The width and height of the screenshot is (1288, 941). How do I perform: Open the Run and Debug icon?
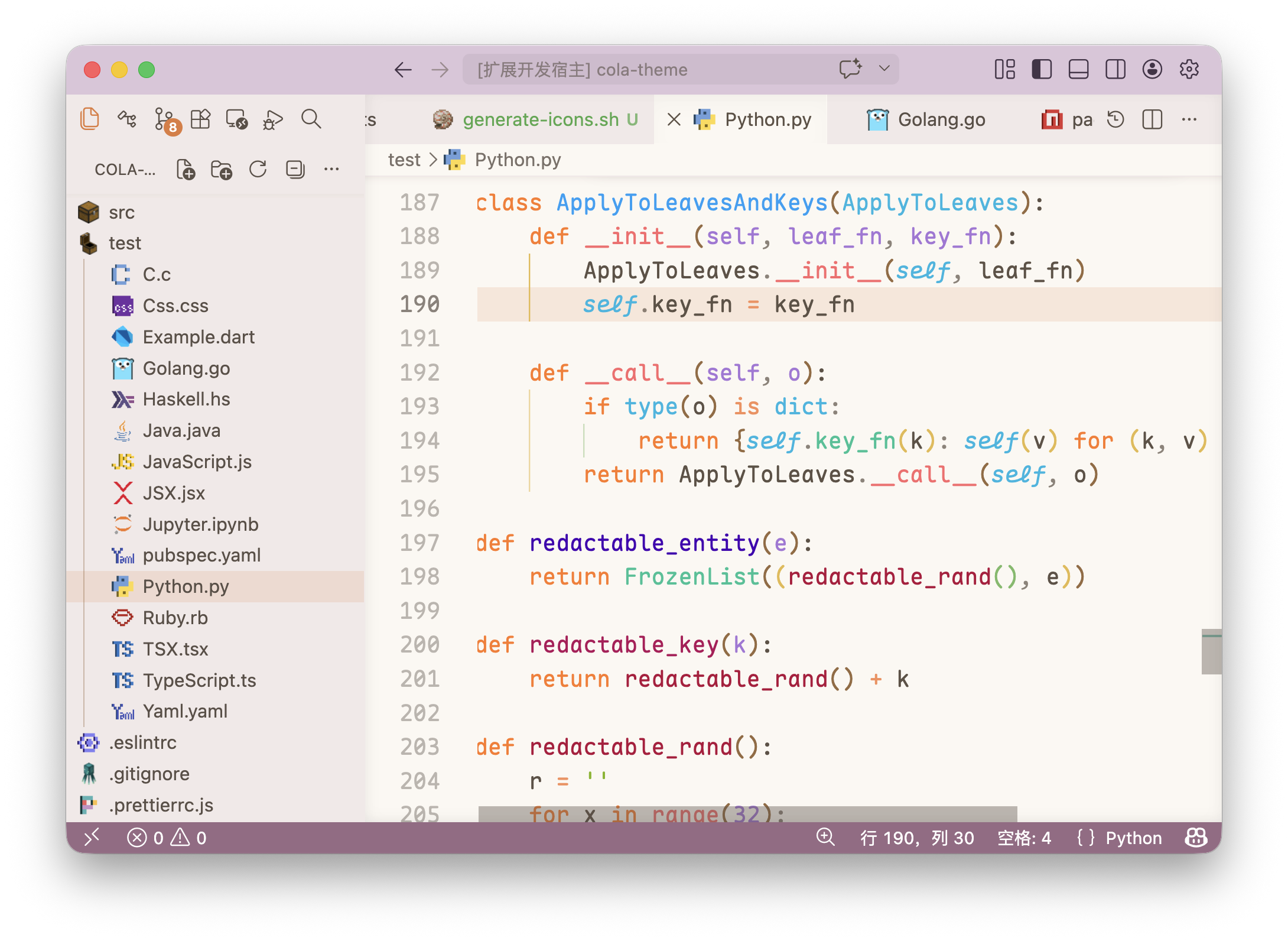coord(273,119)
